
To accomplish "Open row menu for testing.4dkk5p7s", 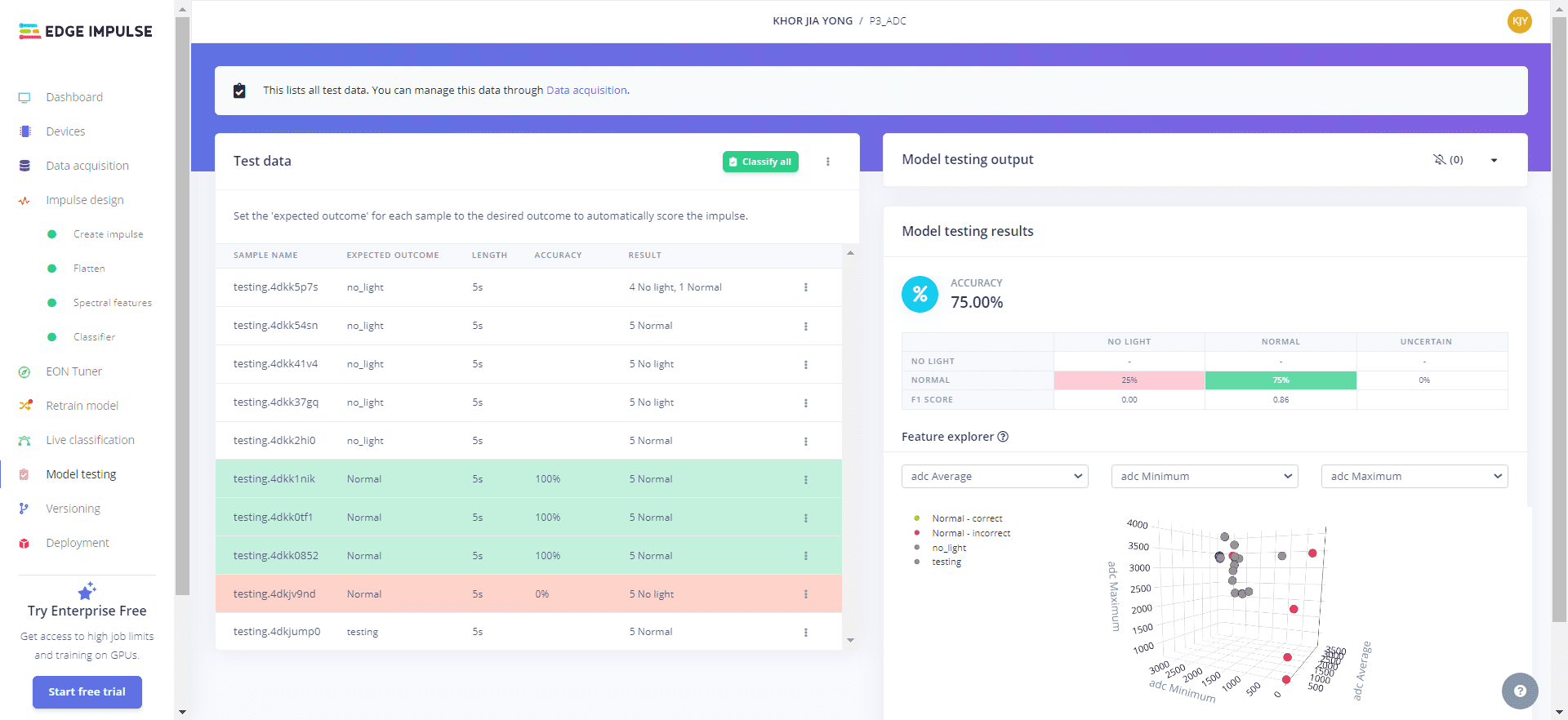I will (x=805, y=287).
